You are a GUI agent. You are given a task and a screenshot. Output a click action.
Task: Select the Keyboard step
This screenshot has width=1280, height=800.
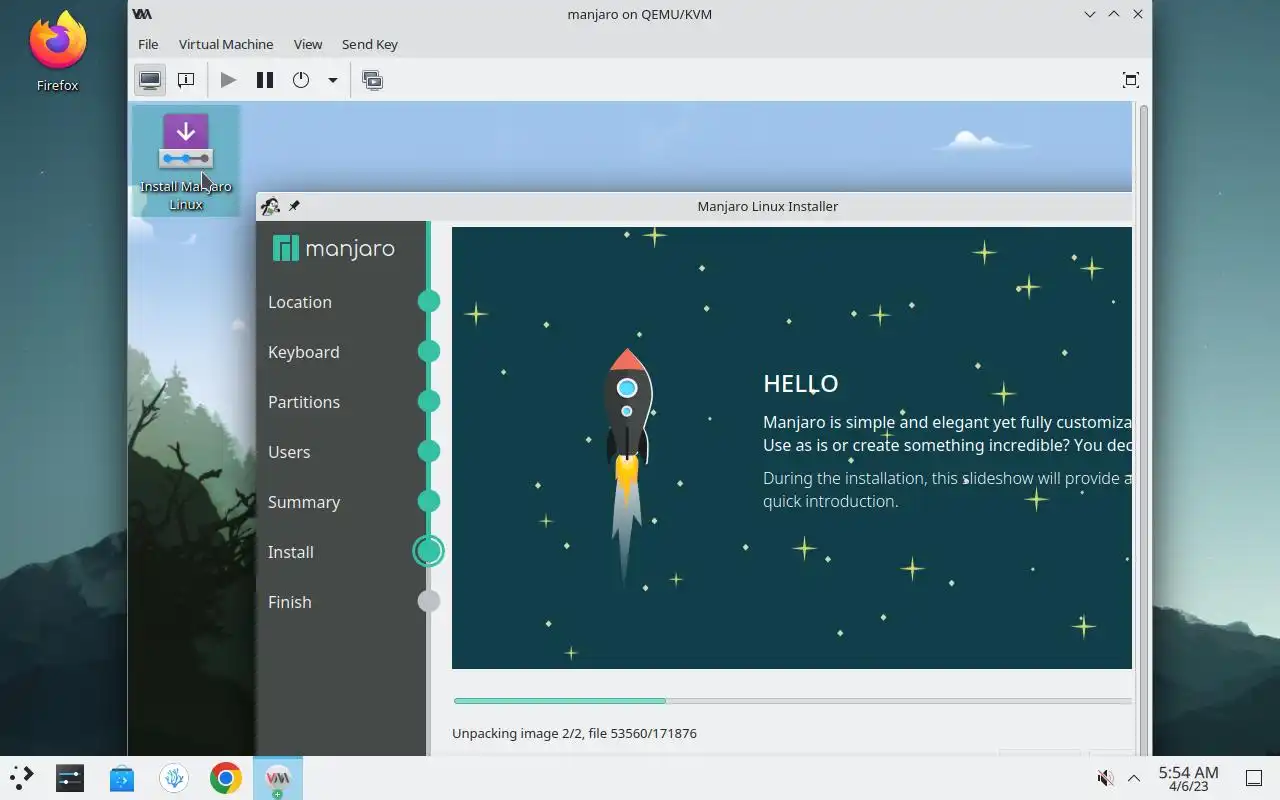(x=304, y=352)
